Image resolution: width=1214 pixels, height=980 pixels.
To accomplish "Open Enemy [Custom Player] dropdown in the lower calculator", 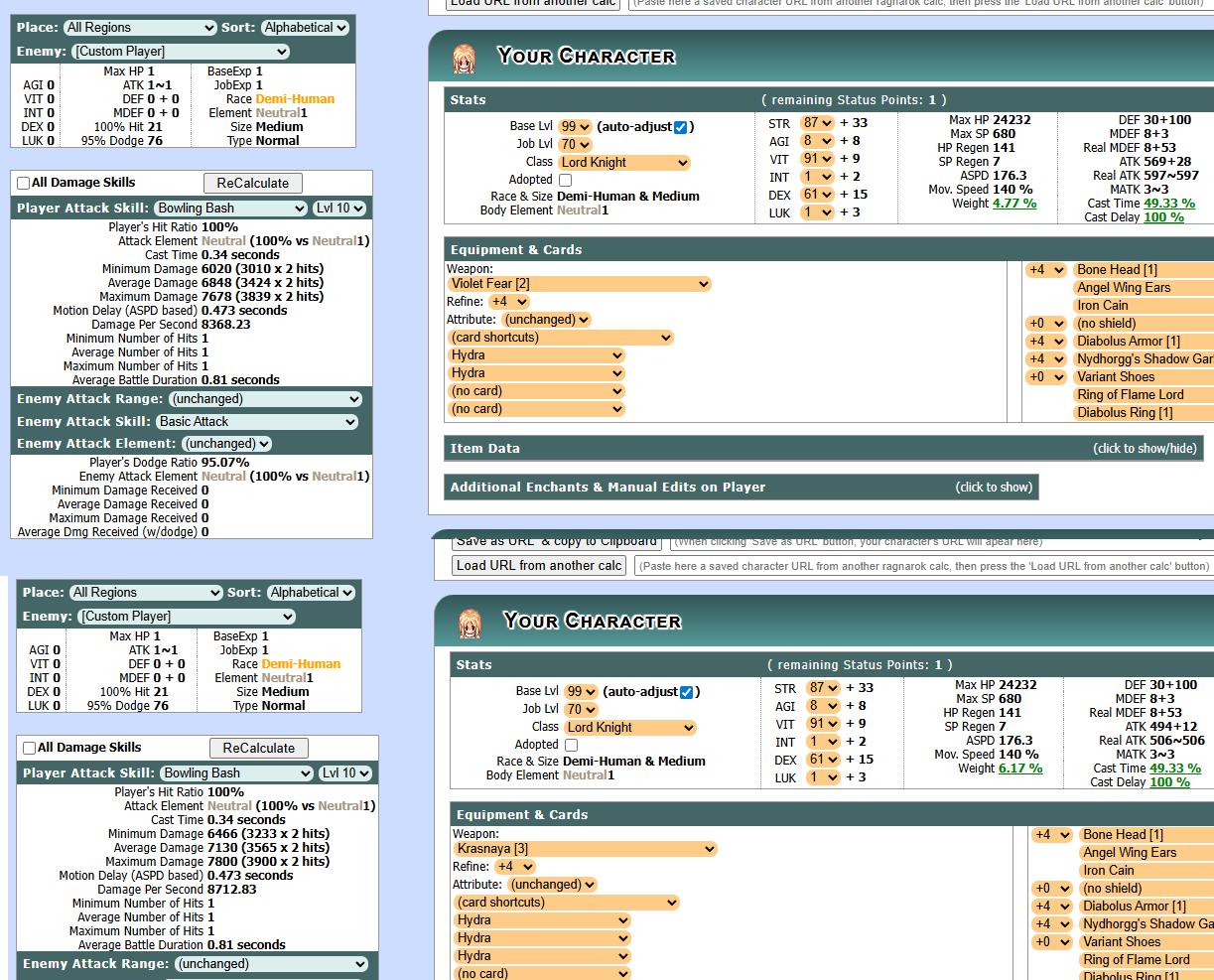I will coord(187,617).
